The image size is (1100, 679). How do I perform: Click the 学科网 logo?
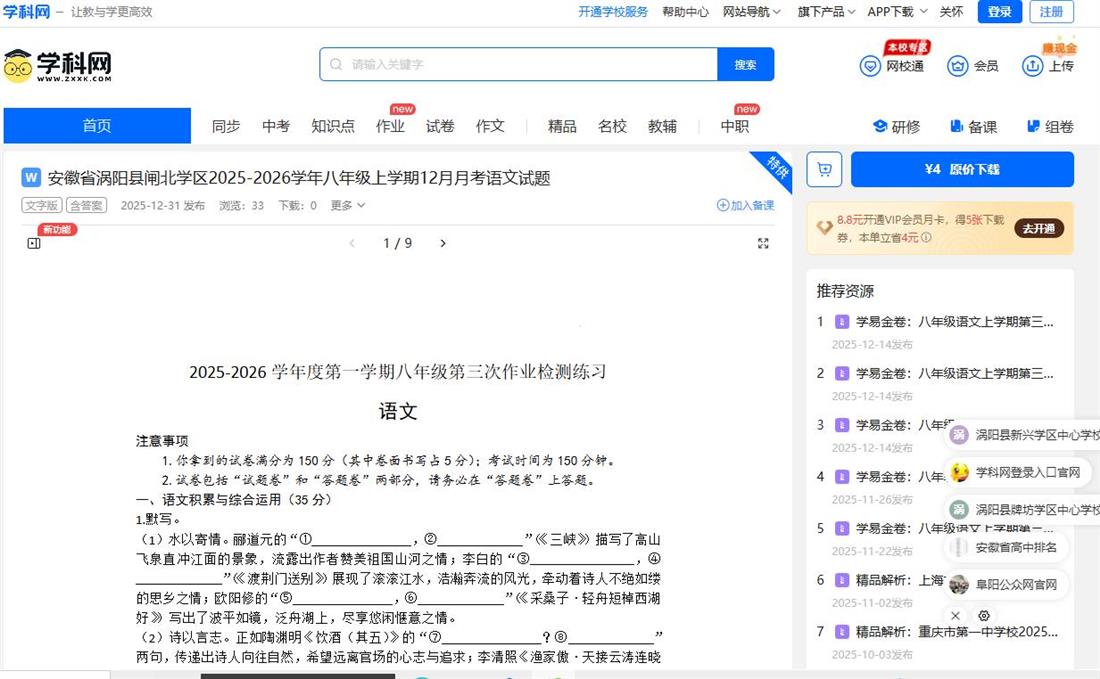click(58, 65)
